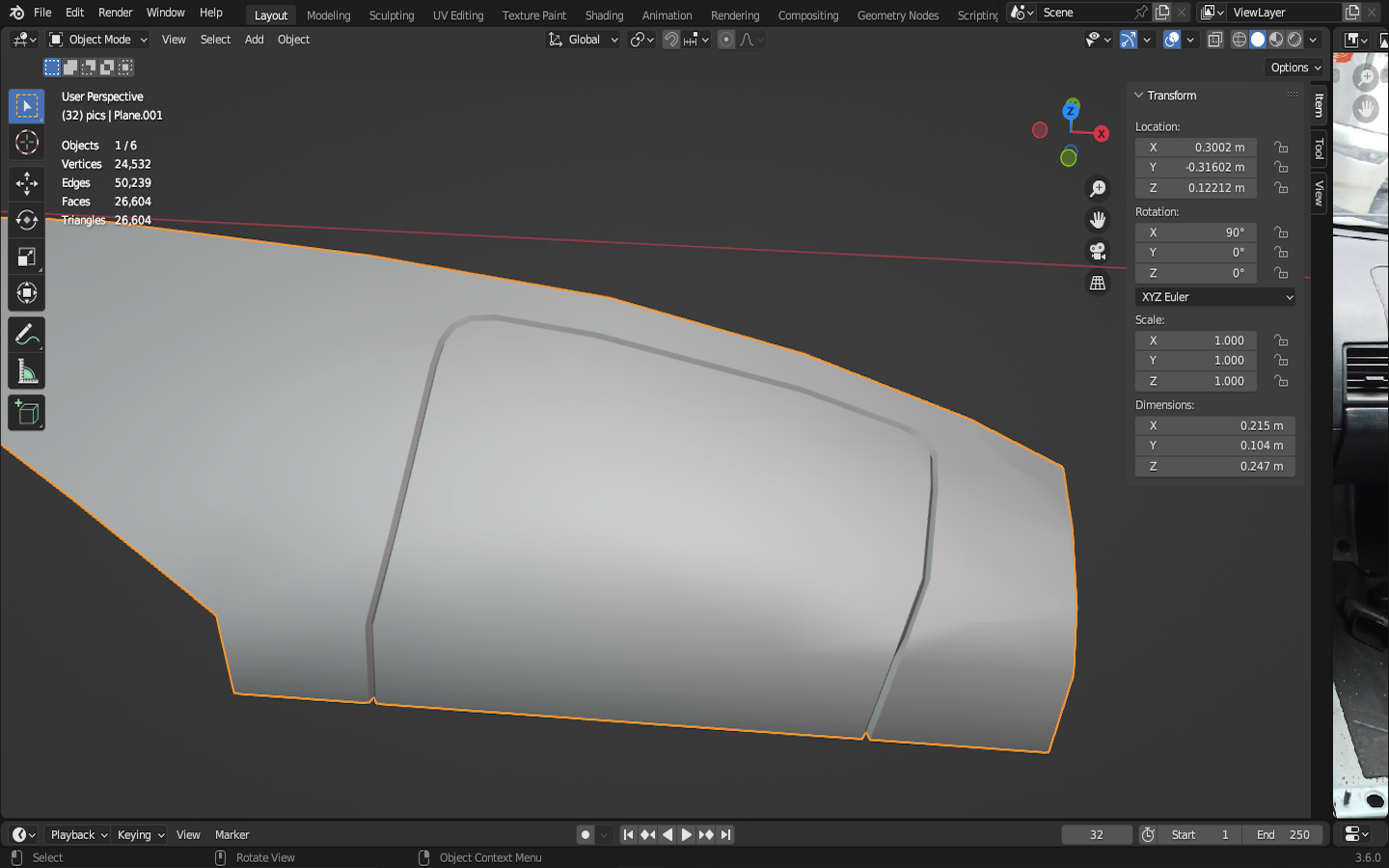Click the current frame field showing 32
Image resolution: width=1389 pixels, height=868 pixels.
pos(1097,835)
